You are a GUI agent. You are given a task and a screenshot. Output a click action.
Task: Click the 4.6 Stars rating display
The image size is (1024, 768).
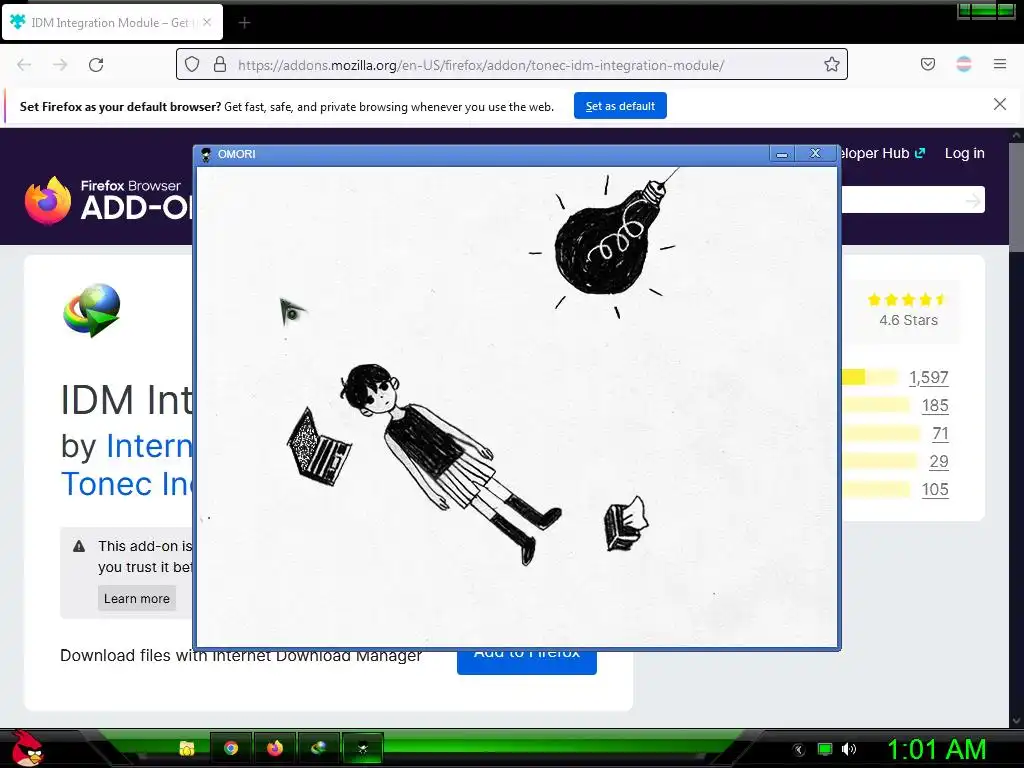pyautogui.click(x=908, y=310)
